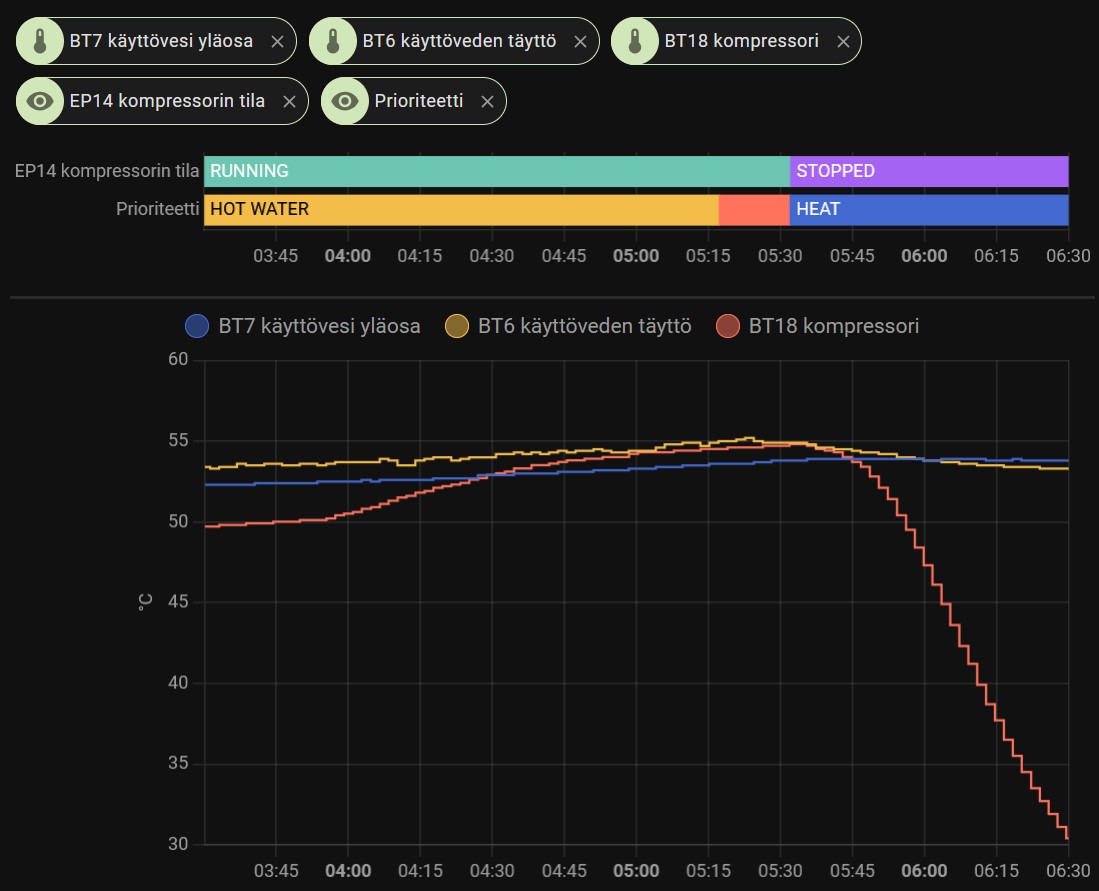The image size is (1099, 891).
Task: Click eye icon on EP14 kompressorin tila chip
Action: [x=39, y=101]
